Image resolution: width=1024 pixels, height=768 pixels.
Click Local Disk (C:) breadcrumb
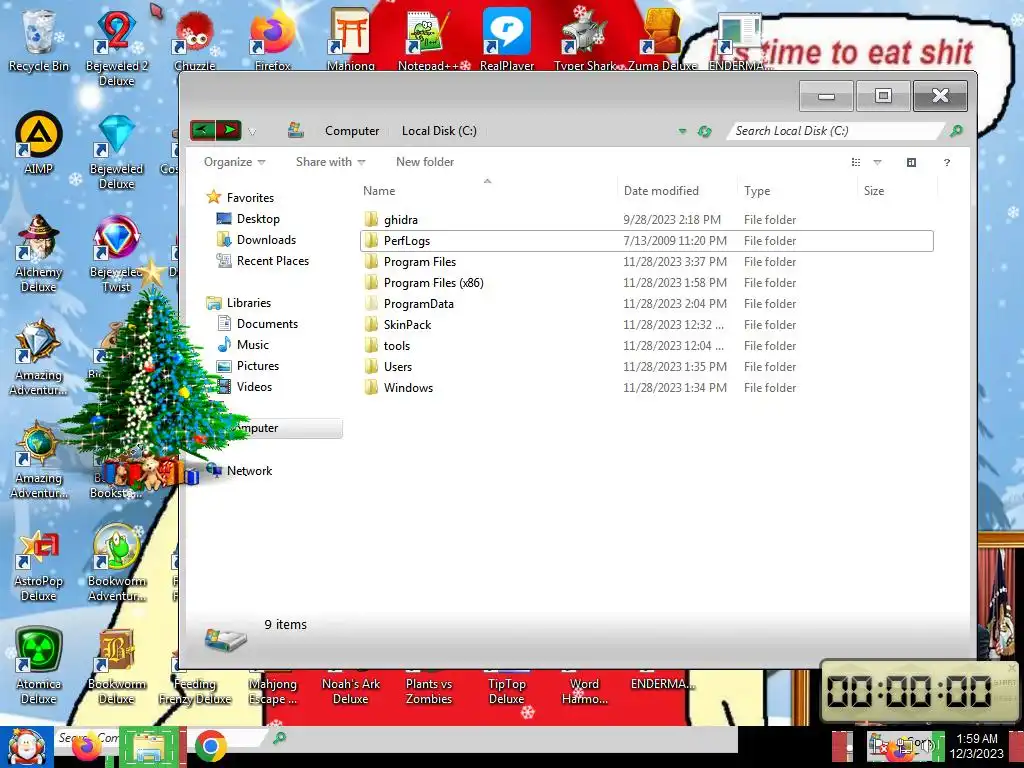point(439,131)
